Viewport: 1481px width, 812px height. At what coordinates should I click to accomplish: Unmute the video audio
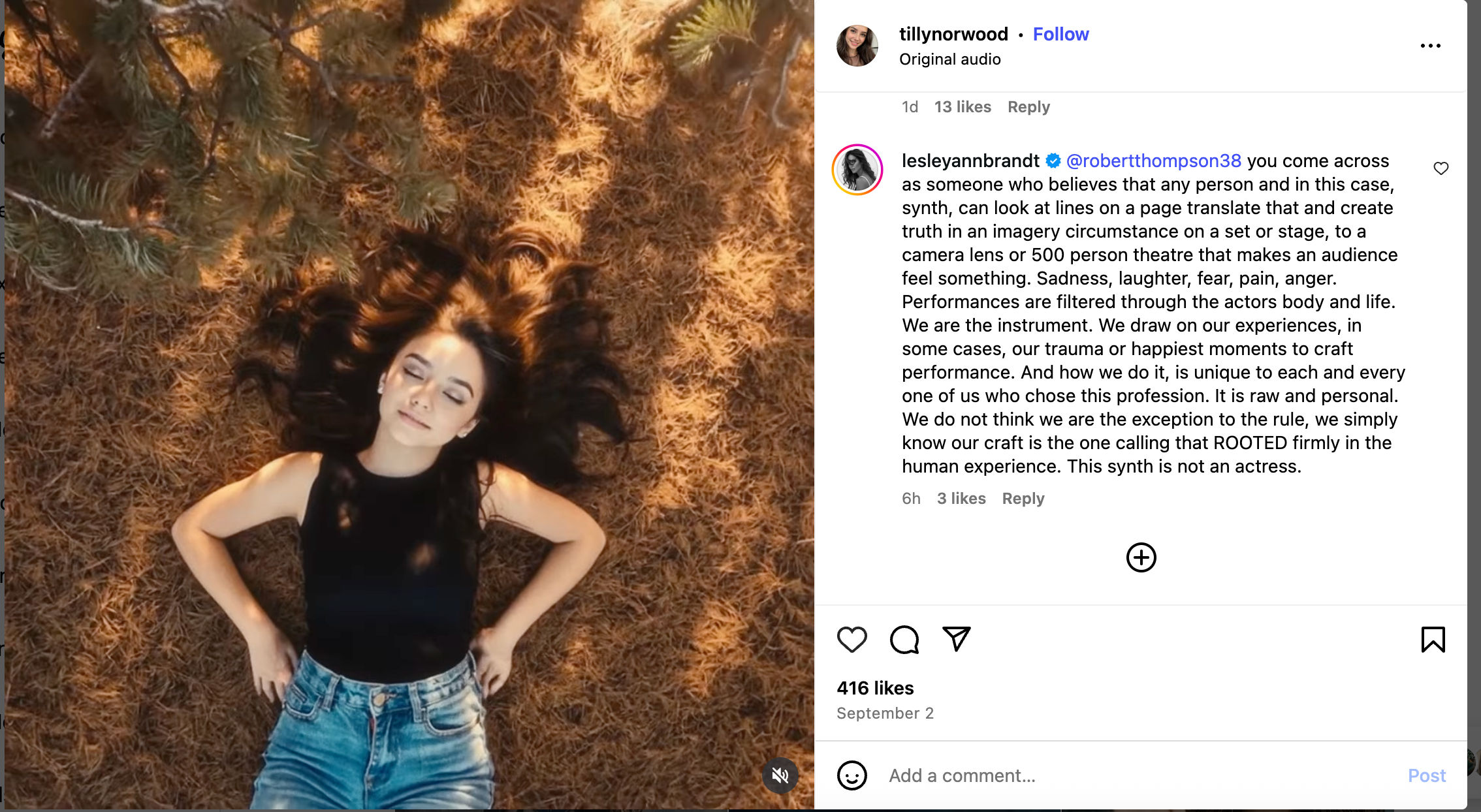[x=780, y=775]
